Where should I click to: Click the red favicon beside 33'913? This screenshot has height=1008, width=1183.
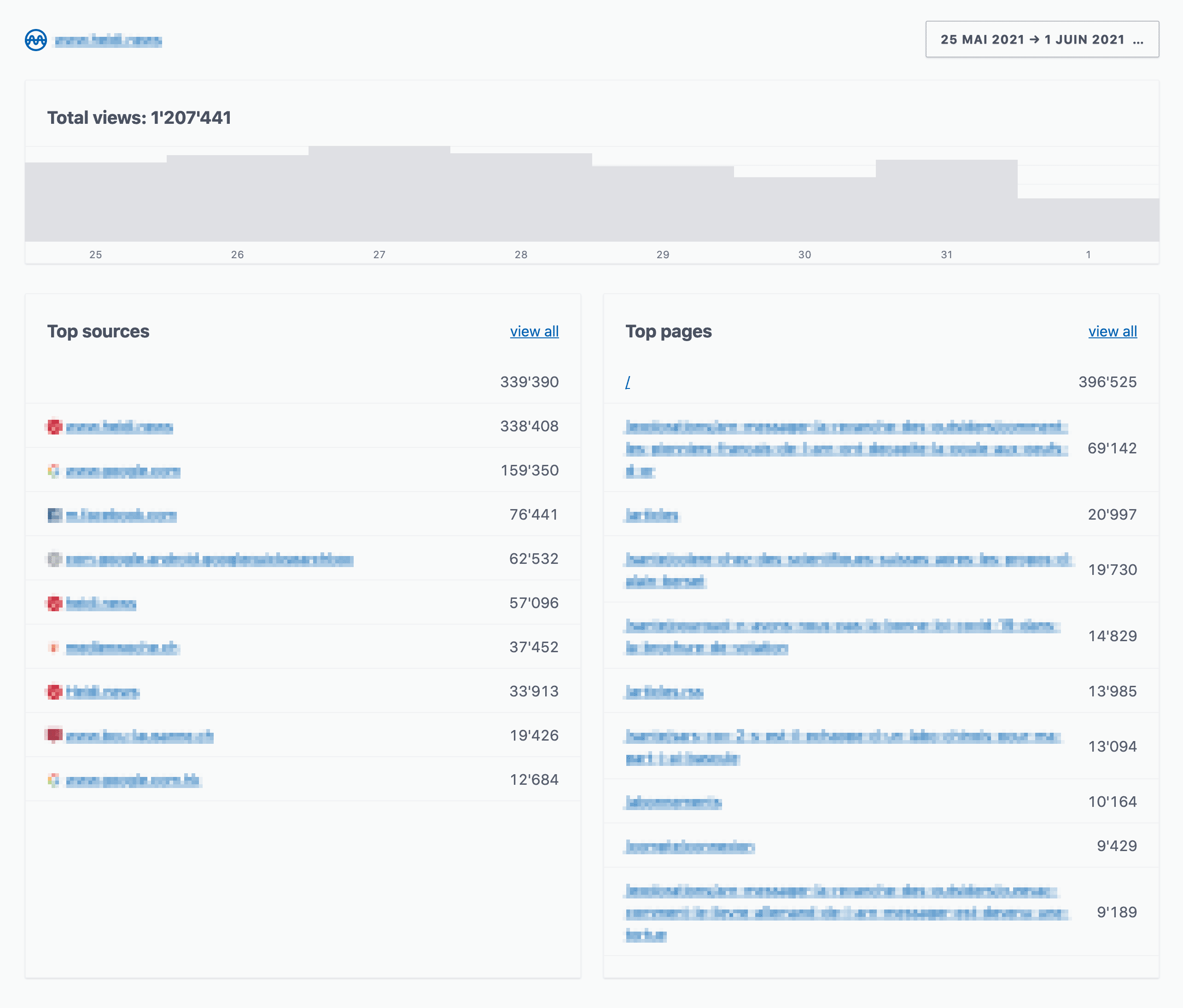(x=54, y=691)
